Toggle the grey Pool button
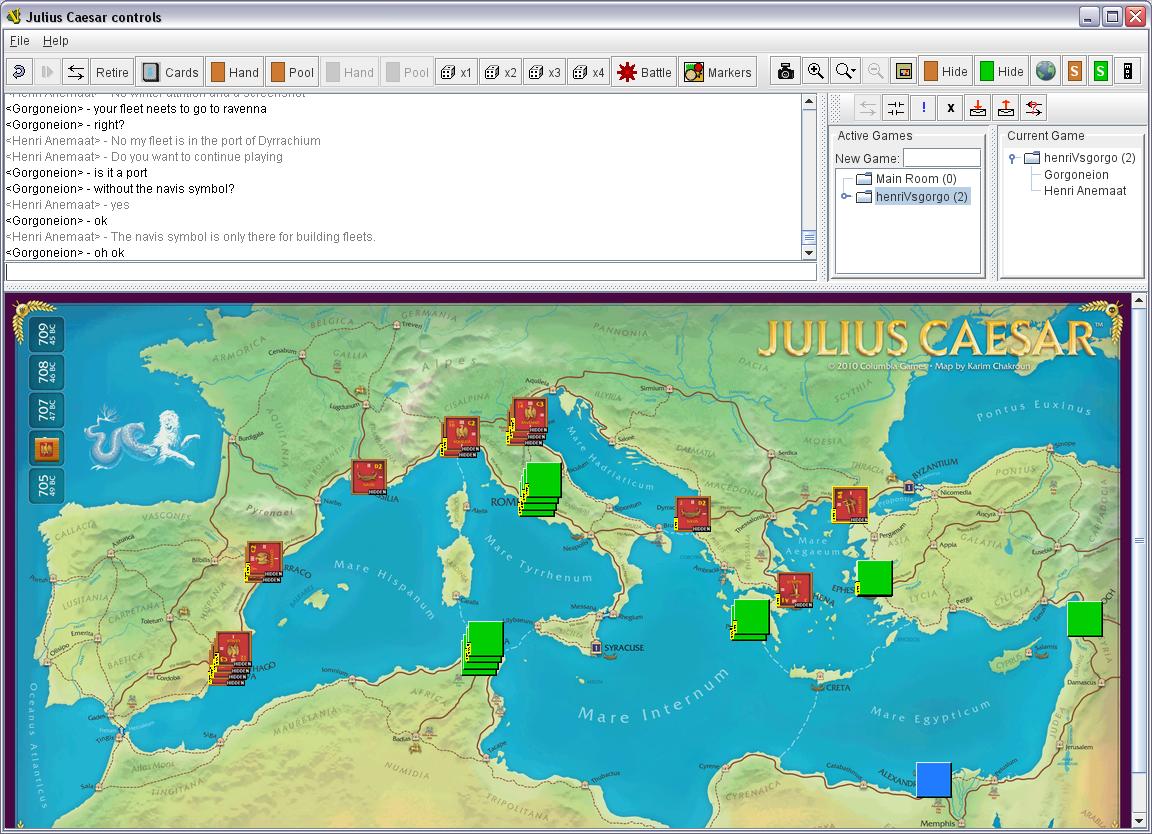Viewport: 1152px width, 834px height. point(408,72)
